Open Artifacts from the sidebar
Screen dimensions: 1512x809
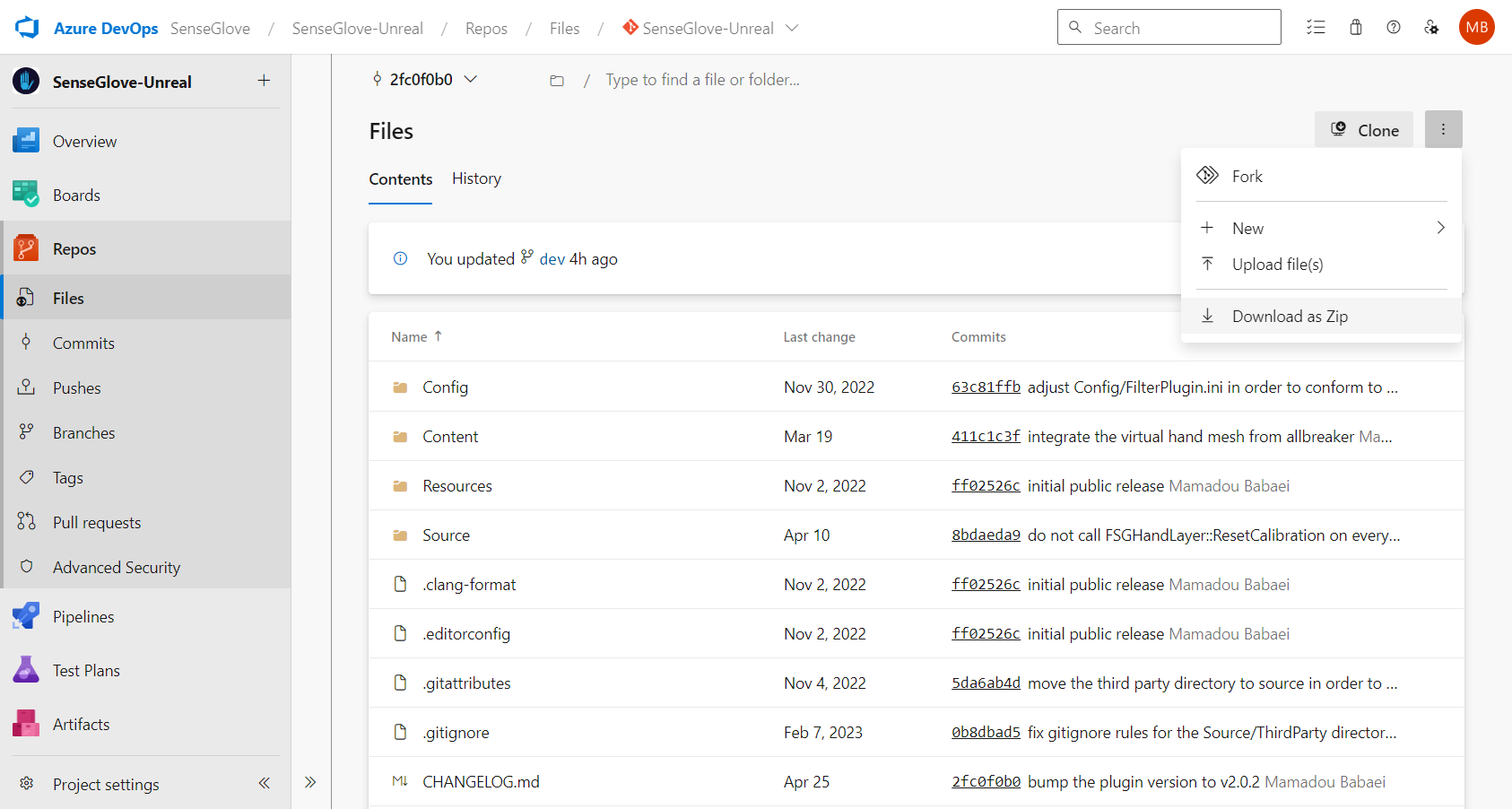point(81,724)
